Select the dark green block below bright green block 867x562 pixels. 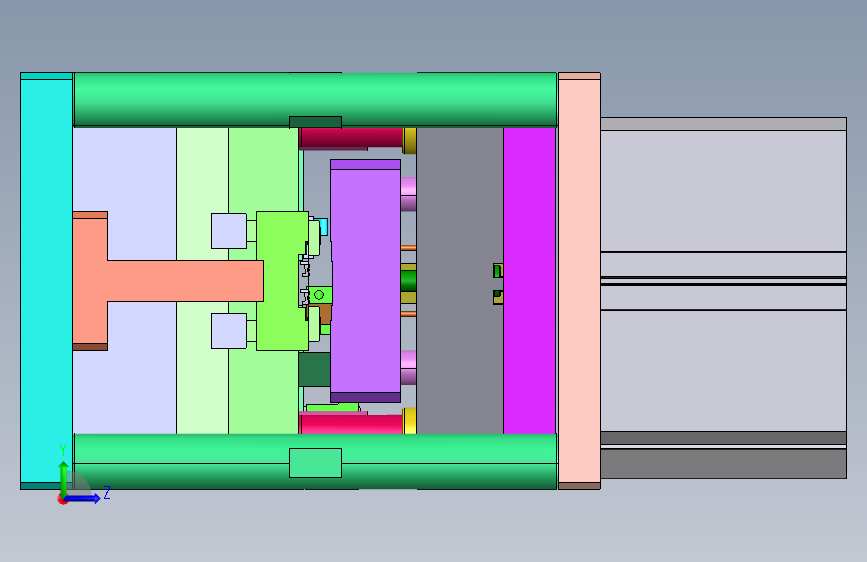[x=314, y=370]
